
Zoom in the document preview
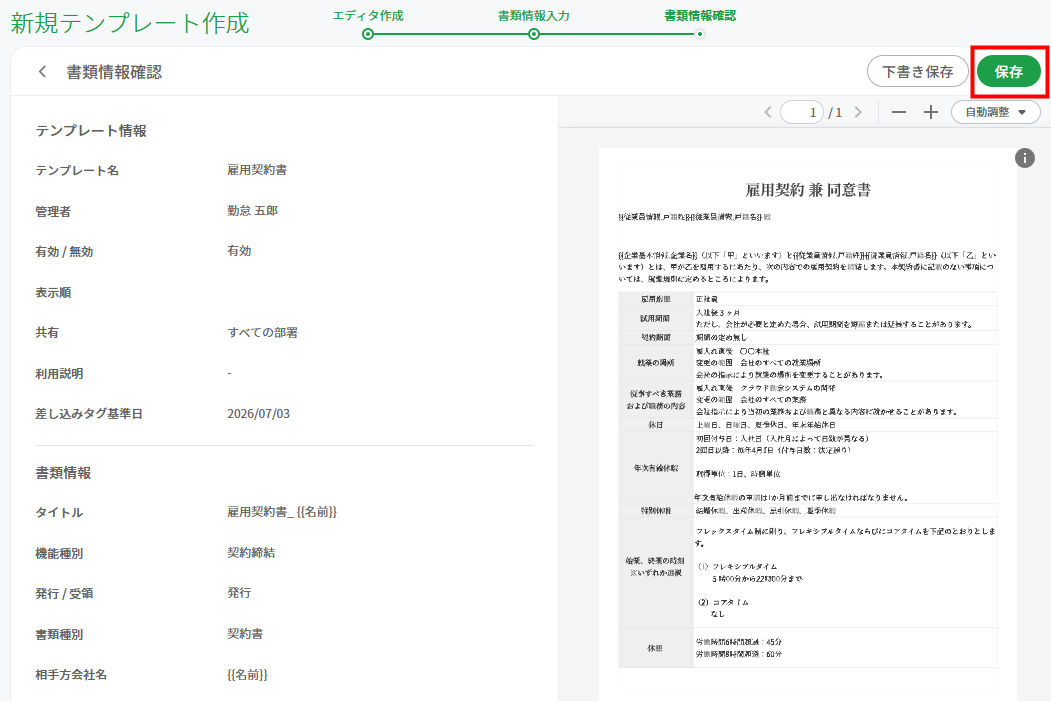(x=930, y=113)
